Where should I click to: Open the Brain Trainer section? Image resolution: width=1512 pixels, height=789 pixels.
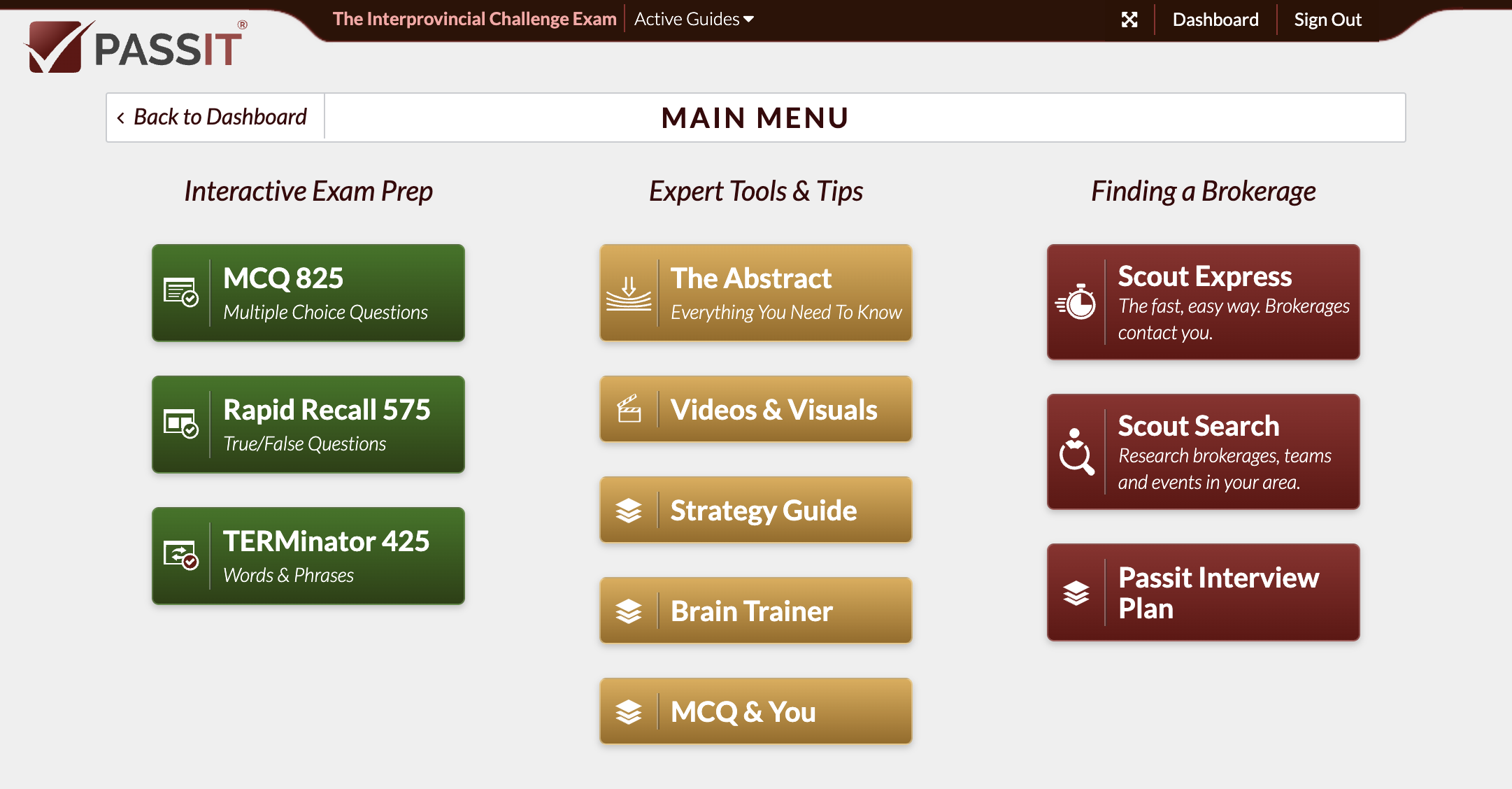755,611
